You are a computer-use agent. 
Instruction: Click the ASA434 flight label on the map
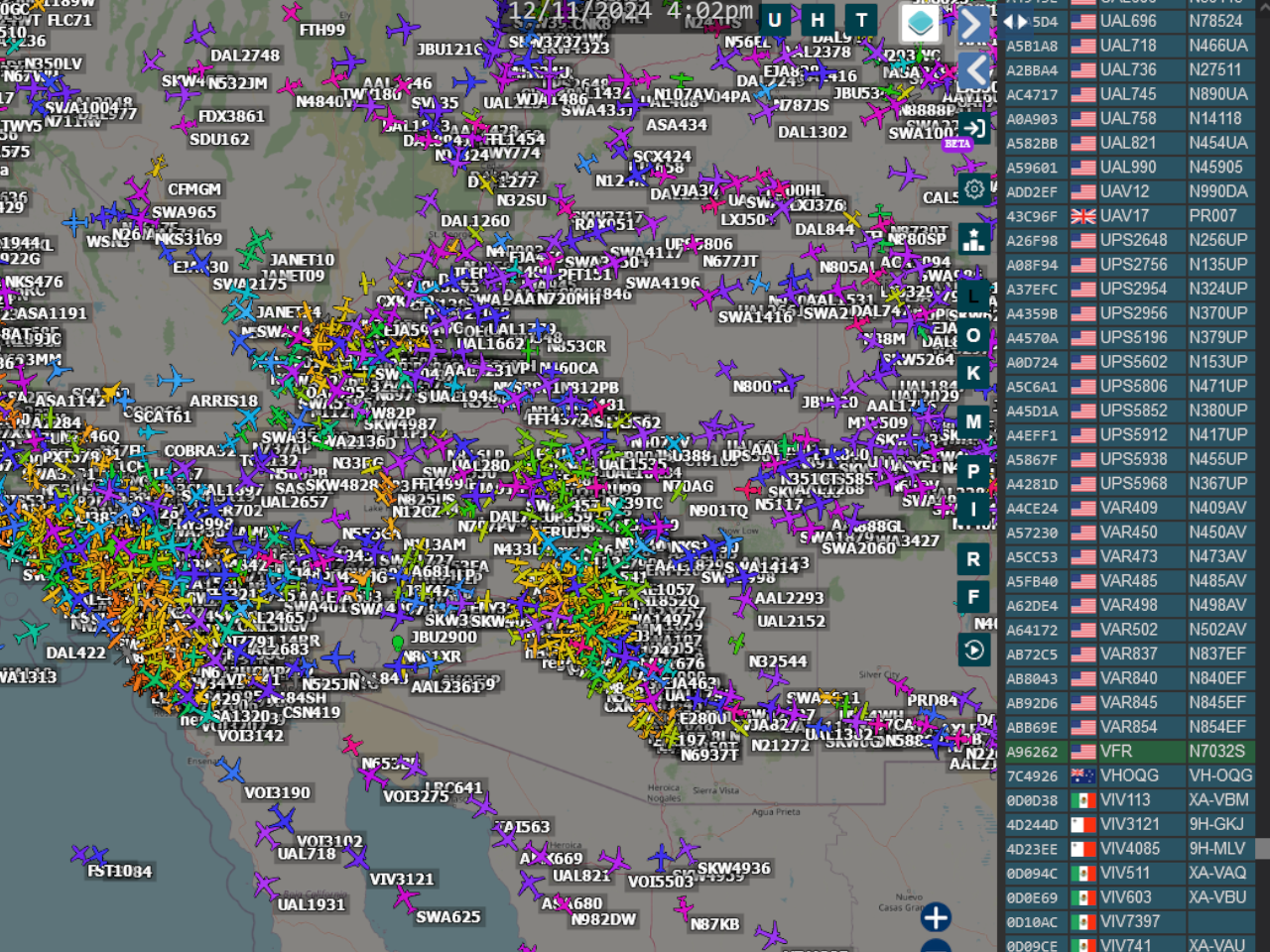(677, 125)
